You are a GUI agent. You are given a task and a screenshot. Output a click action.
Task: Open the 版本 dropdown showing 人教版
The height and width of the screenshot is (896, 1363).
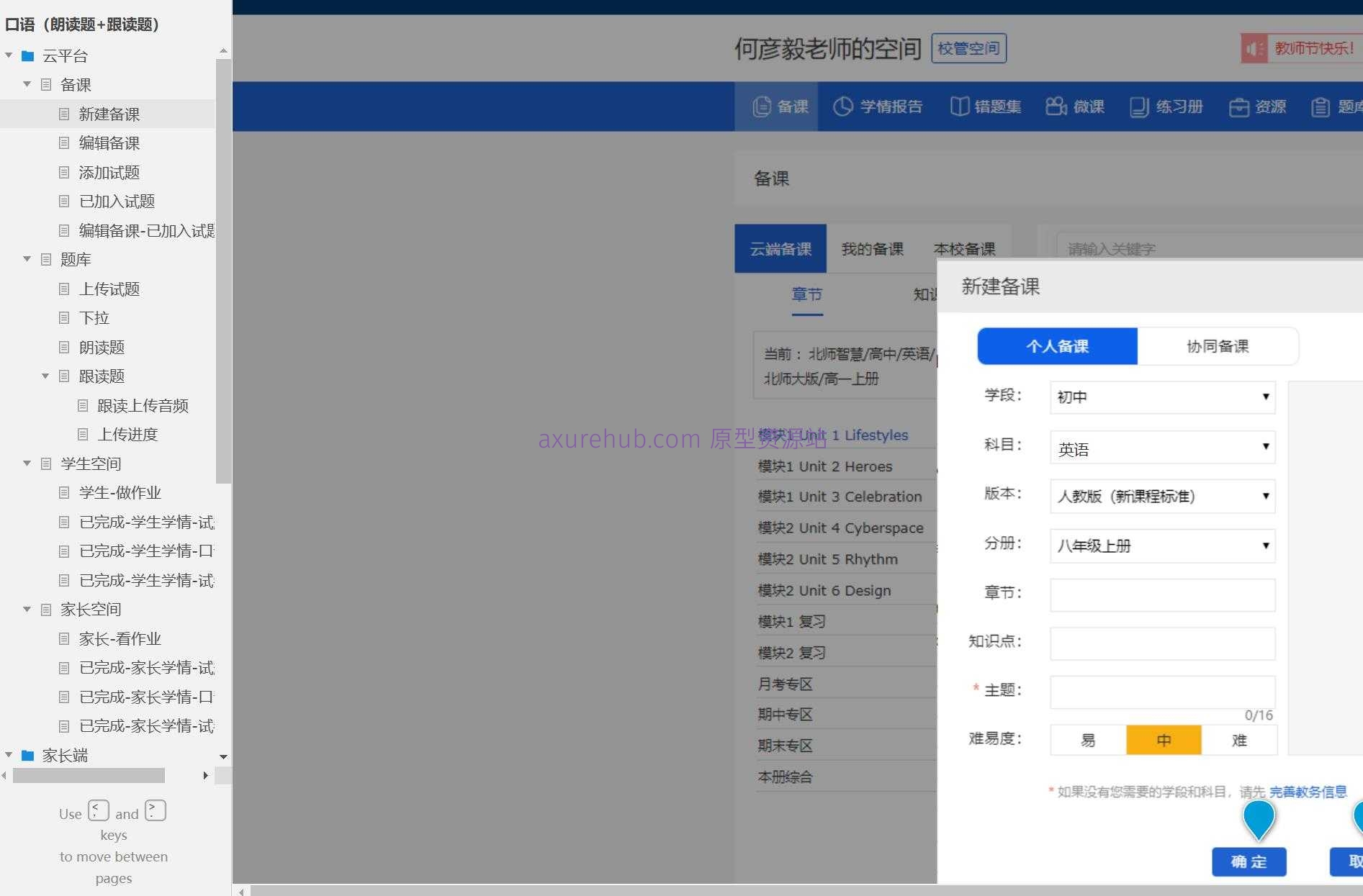pyautogui.click(x=1161, y=497)
